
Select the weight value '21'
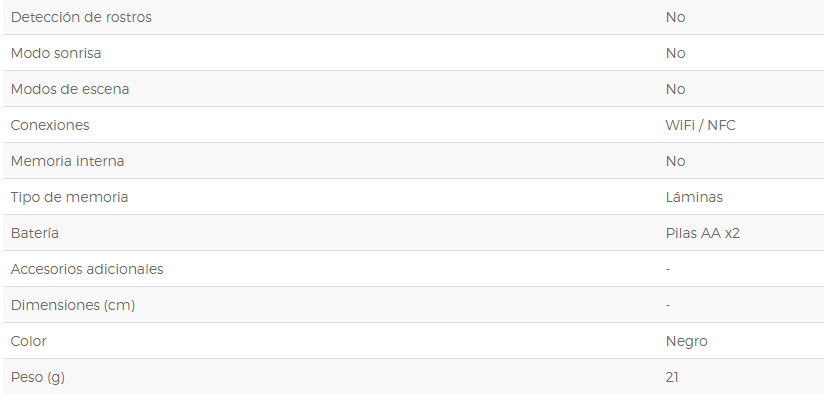pyautogui.click(x=672, y=377)
